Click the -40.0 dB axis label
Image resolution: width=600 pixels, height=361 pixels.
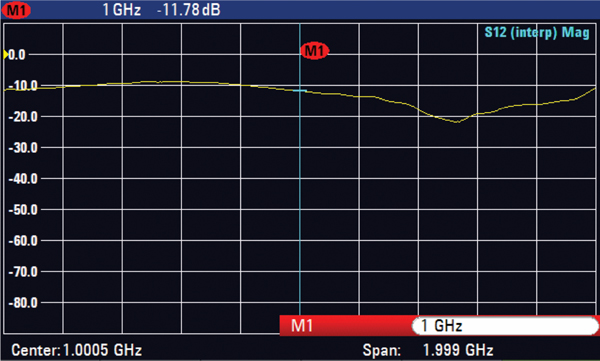click(x=23, y=179)
